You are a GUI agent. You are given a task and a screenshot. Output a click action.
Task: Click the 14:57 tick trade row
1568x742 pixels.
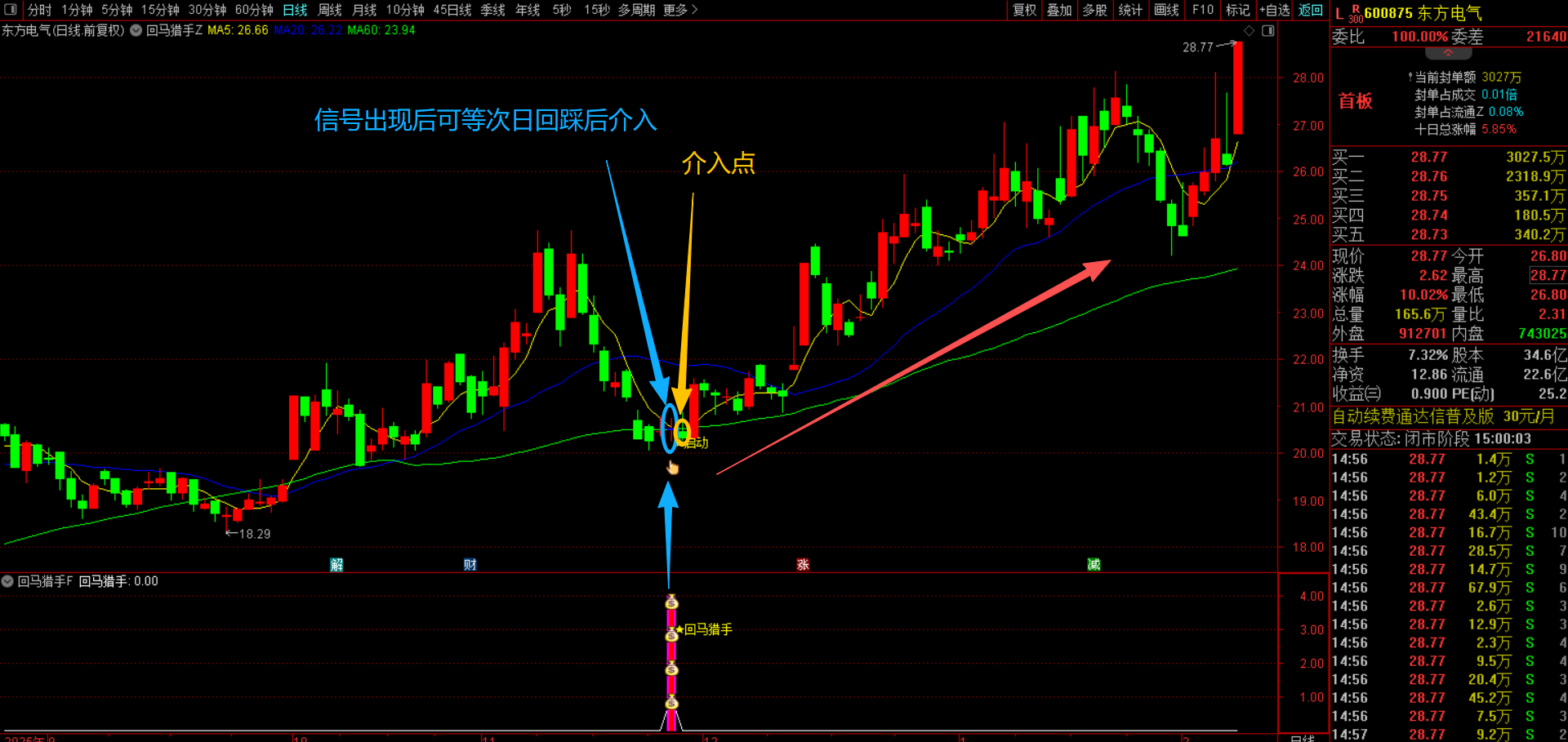1450,734
